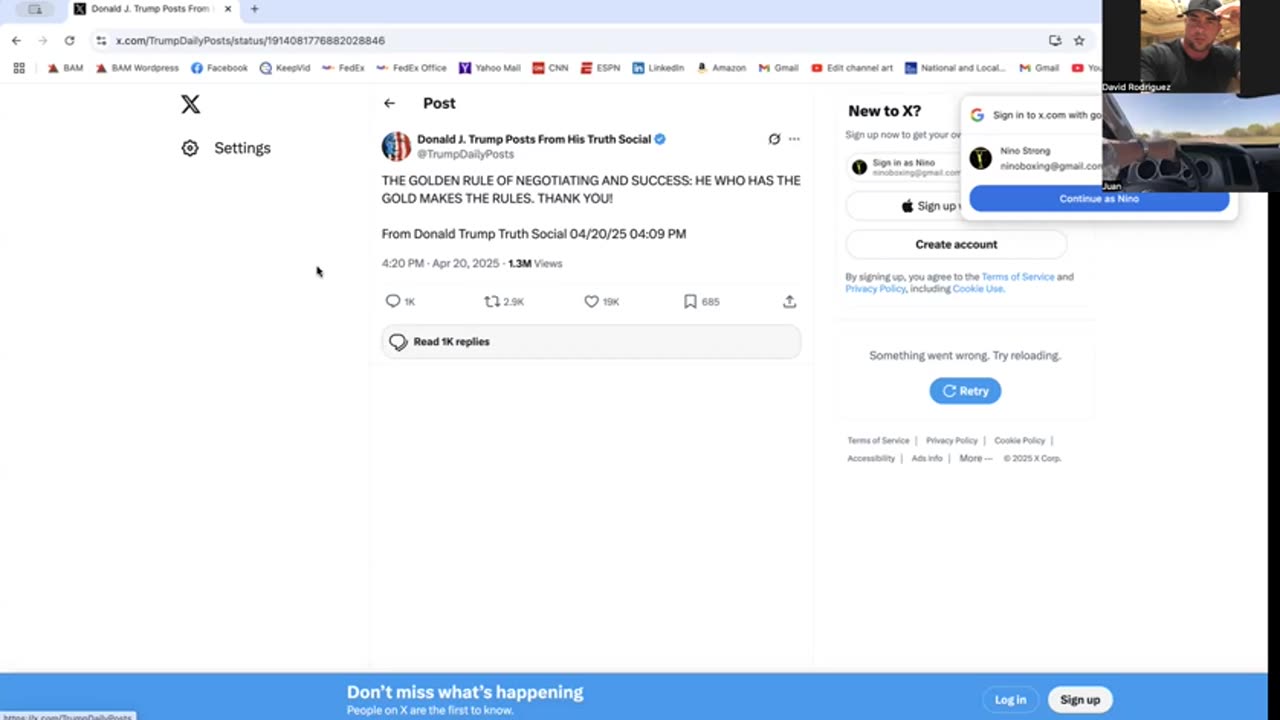Click the Apple sign up button

coord(904,206)
